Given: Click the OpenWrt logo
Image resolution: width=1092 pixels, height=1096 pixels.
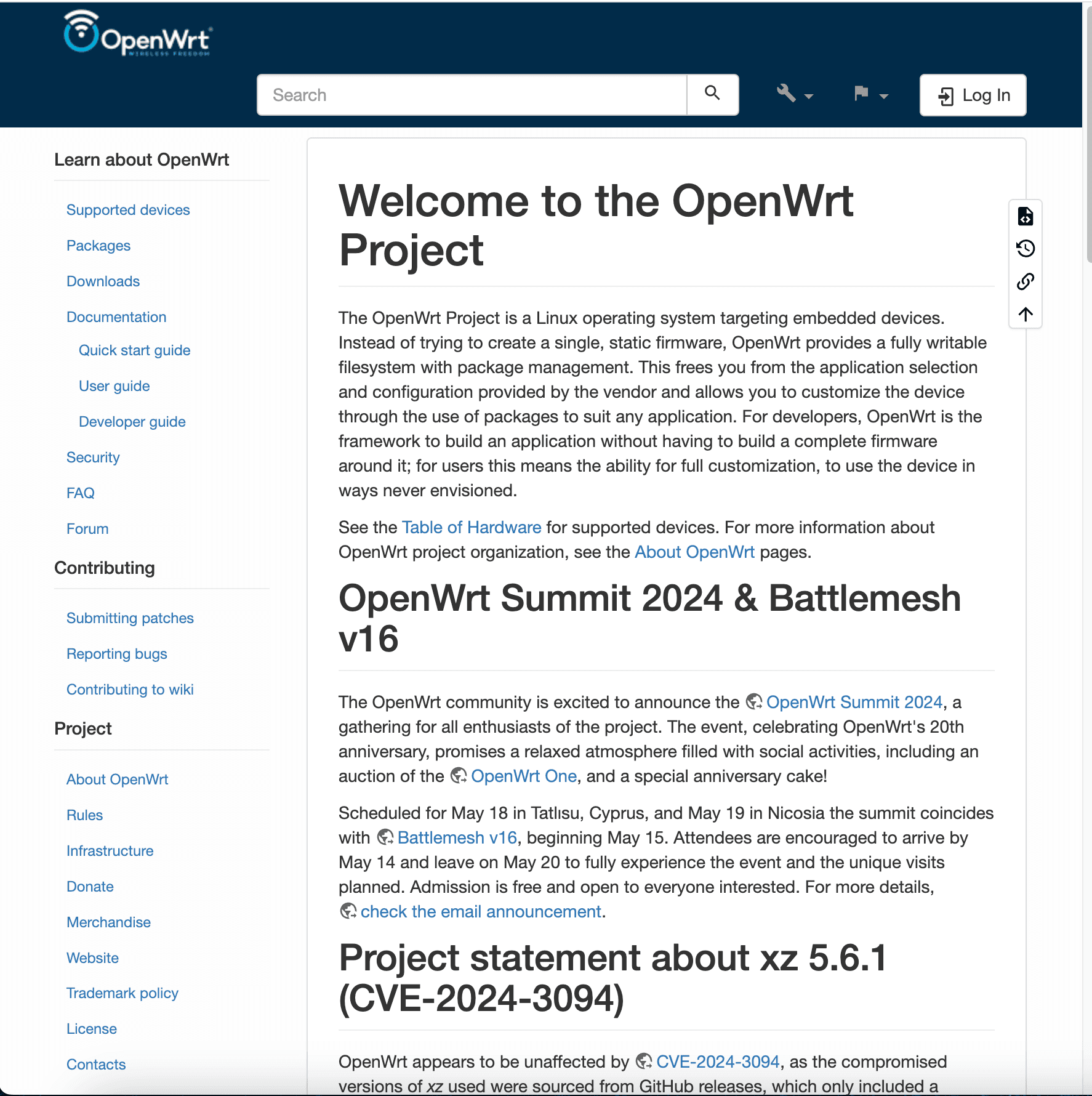Looking at the screenshot, I should point(138,34).
